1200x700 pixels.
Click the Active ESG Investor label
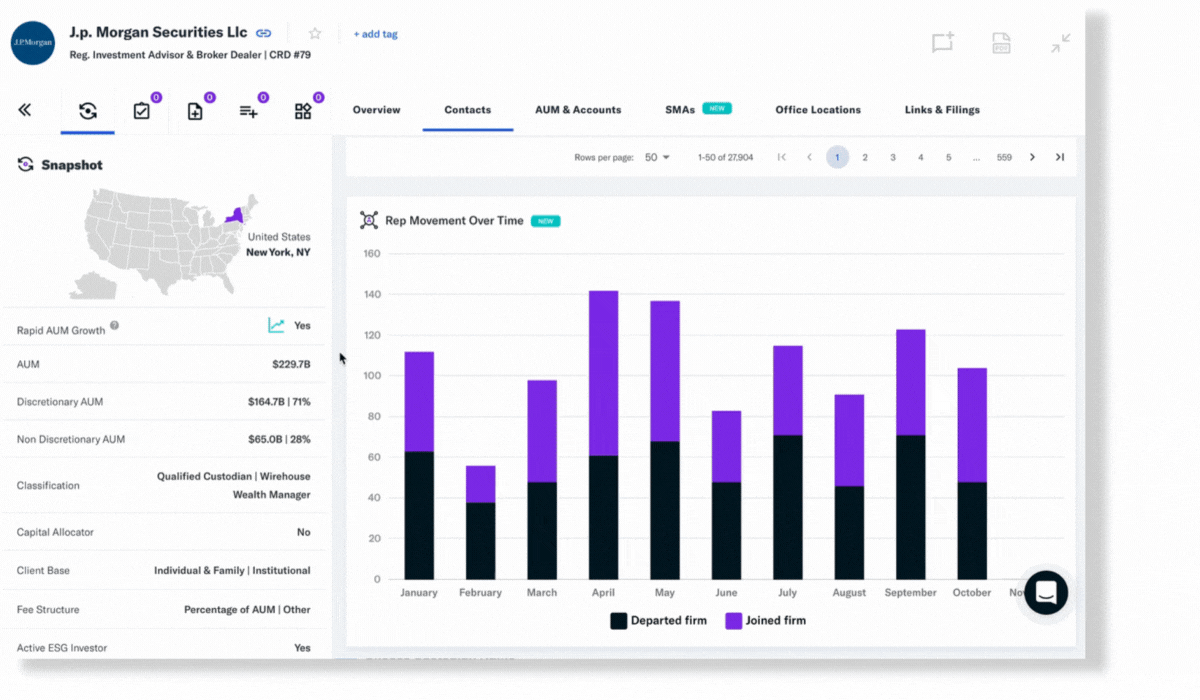click(62, 648)
